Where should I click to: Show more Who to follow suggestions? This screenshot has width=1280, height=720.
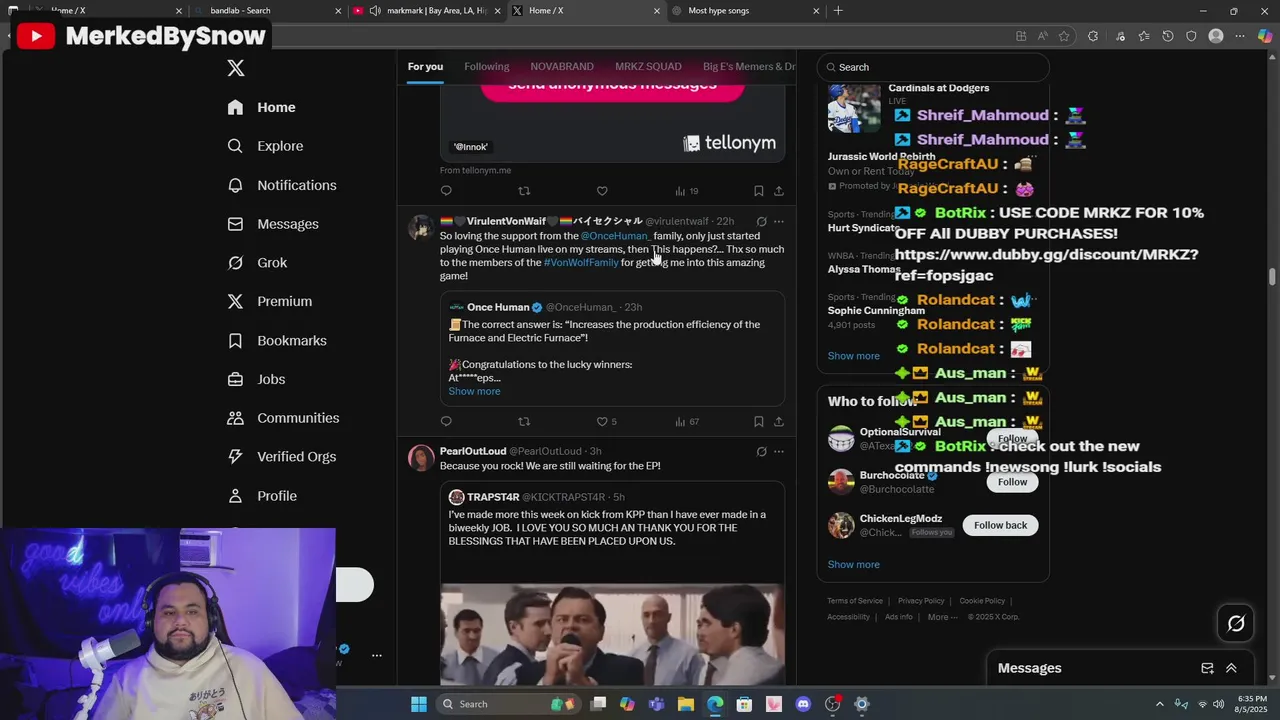853,565
